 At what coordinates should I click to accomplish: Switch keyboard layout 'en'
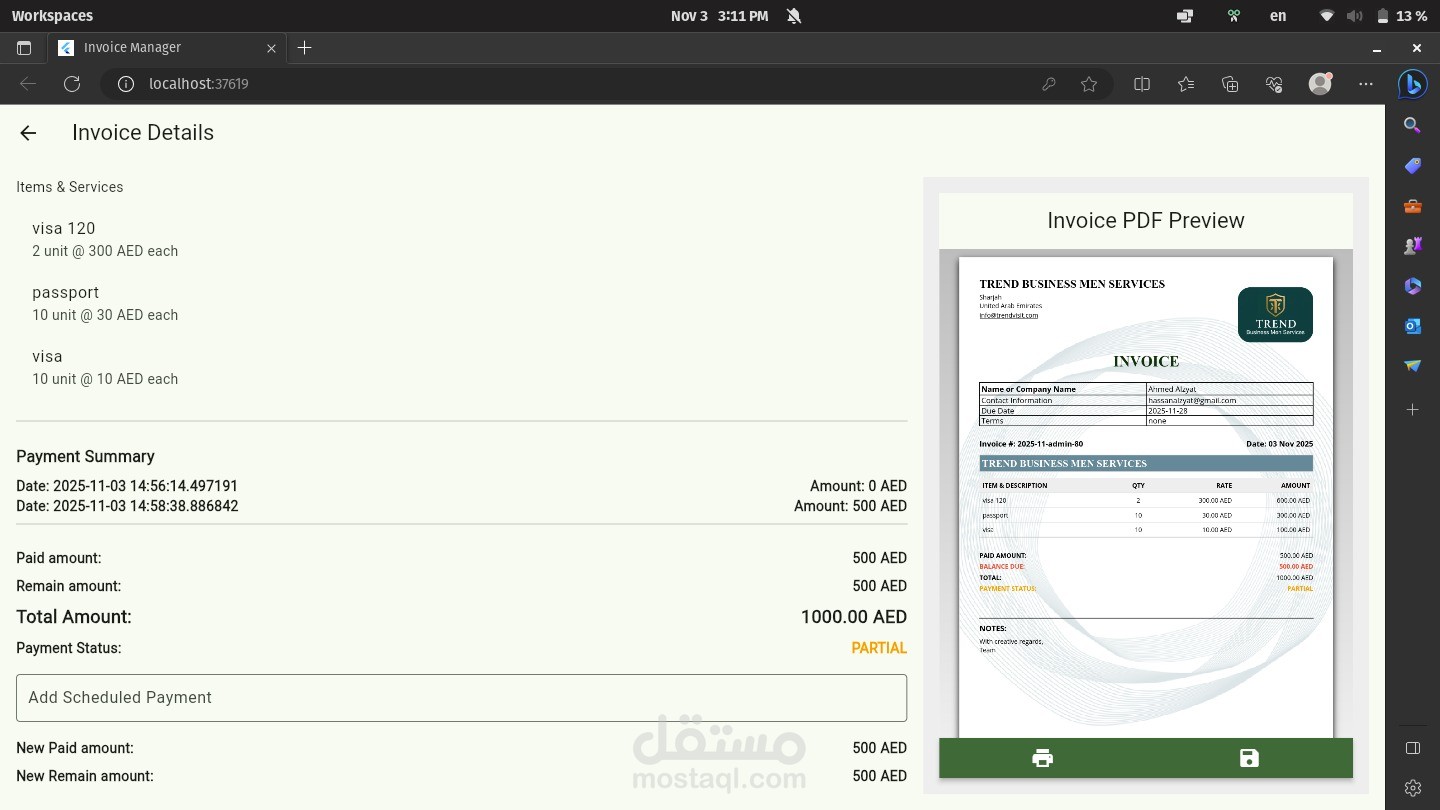point(1278,16)
